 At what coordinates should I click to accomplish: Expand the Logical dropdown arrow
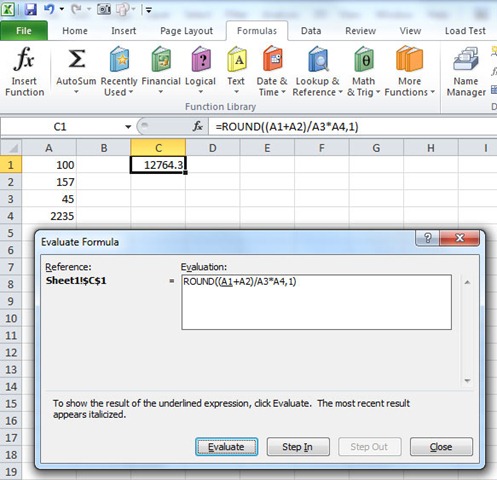201,92
